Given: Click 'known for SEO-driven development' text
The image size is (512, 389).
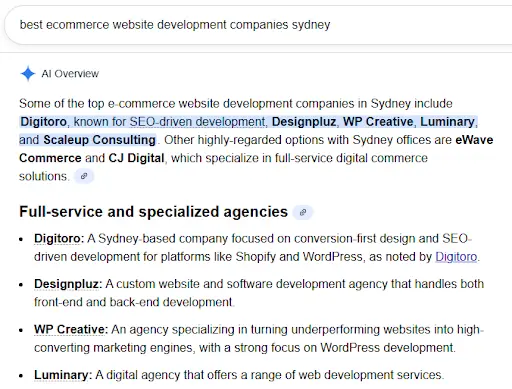Looking at the screenshot, I should coord(169,122).
